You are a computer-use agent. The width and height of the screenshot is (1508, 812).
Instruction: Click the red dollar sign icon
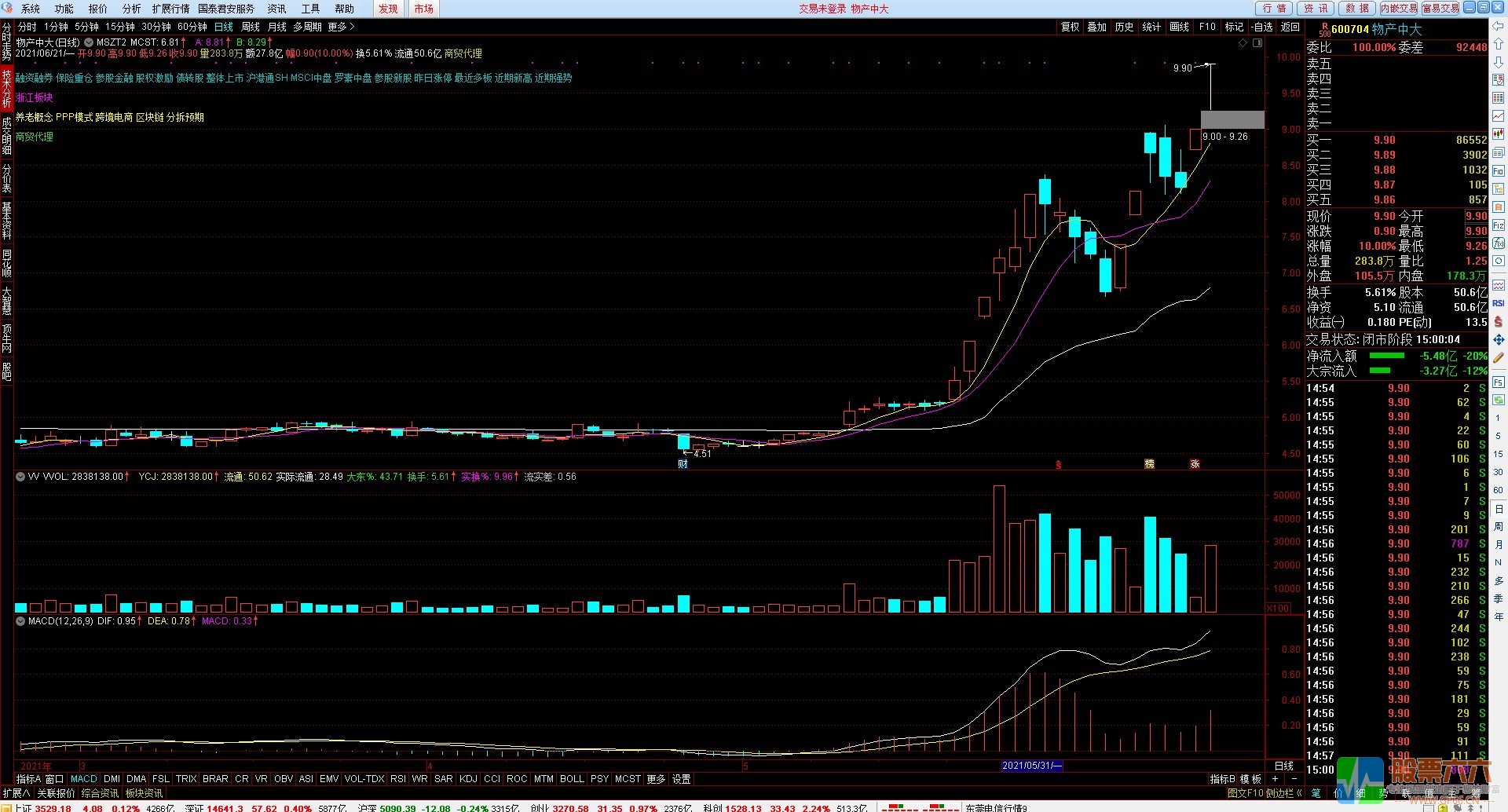(x=1498, y=321)
